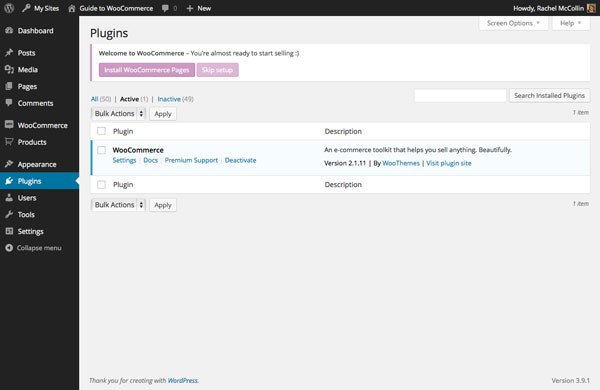This screenshot has width=600, height=390.
Task: Toggle select-all checkbox in table header
Action: (101, 131)
